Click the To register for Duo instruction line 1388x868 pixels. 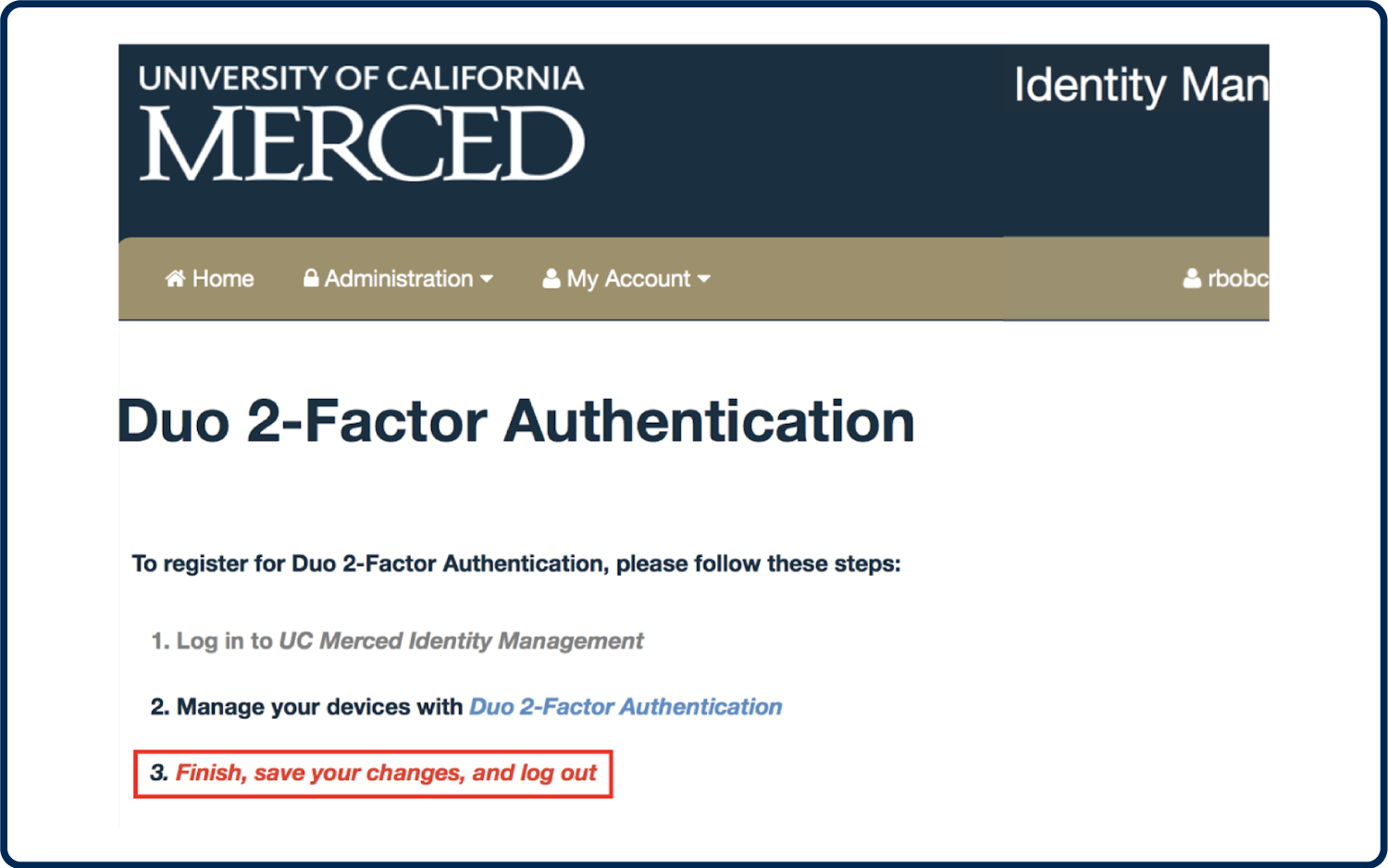[516, 564]
